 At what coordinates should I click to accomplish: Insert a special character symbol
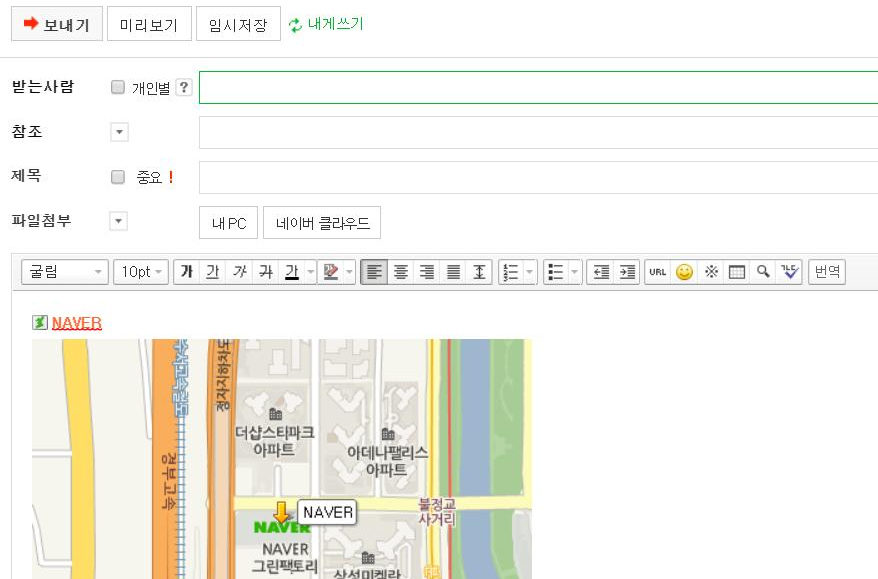[x=711, y=272]
